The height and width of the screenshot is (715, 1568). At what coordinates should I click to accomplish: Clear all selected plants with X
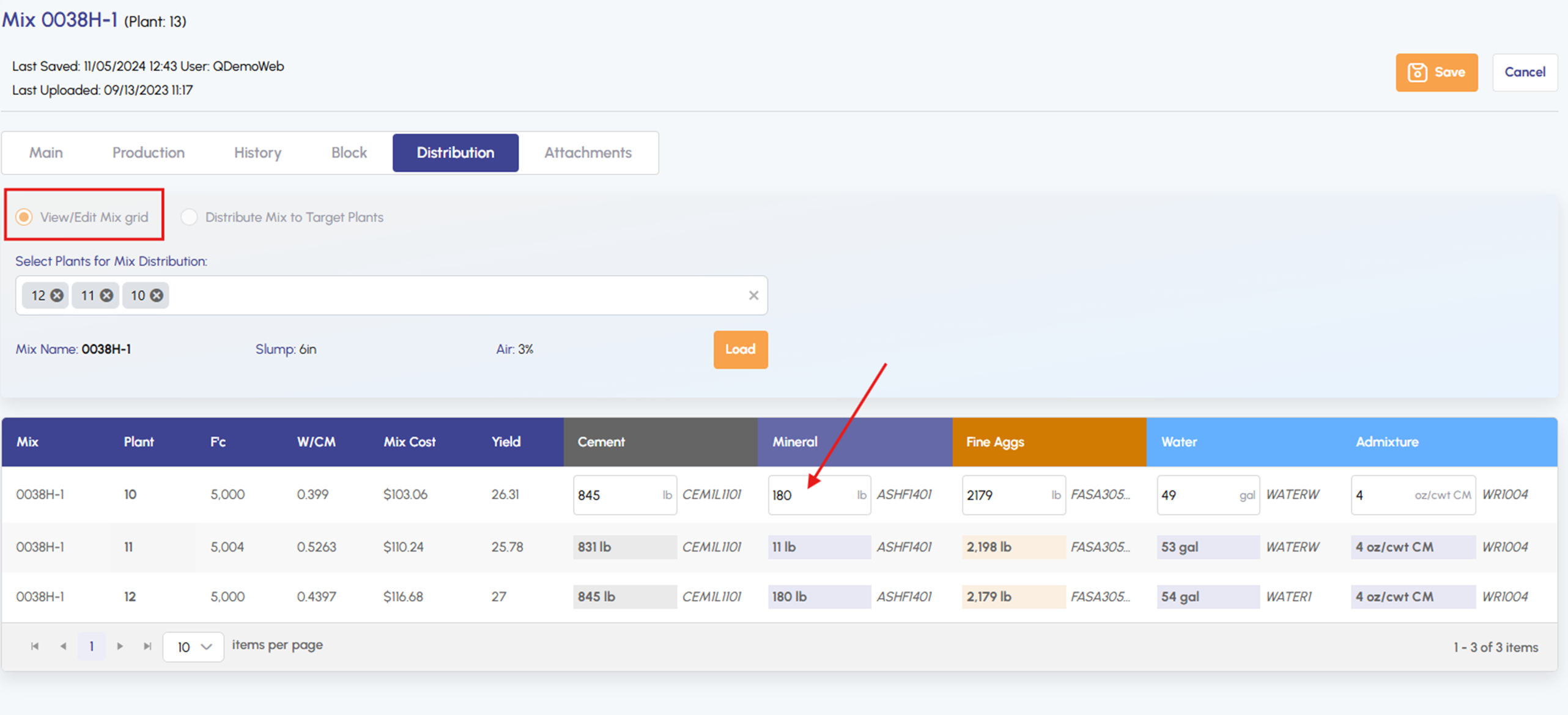click(753, 295)
